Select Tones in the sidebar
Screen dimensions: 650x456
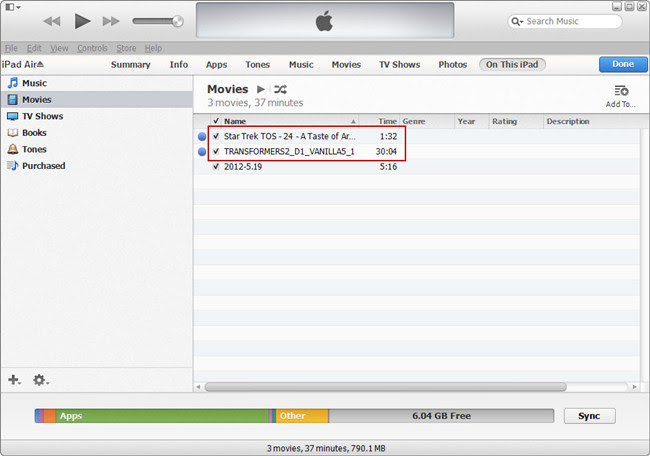click(97, 149)
